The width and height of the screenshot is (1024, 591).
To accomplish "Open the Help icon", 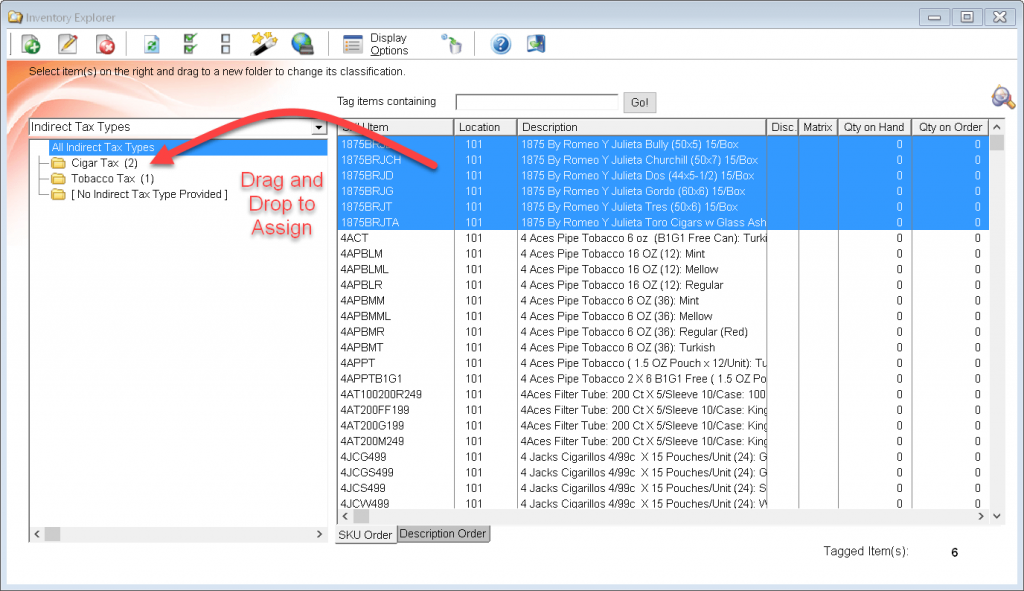I will (500, 43).
